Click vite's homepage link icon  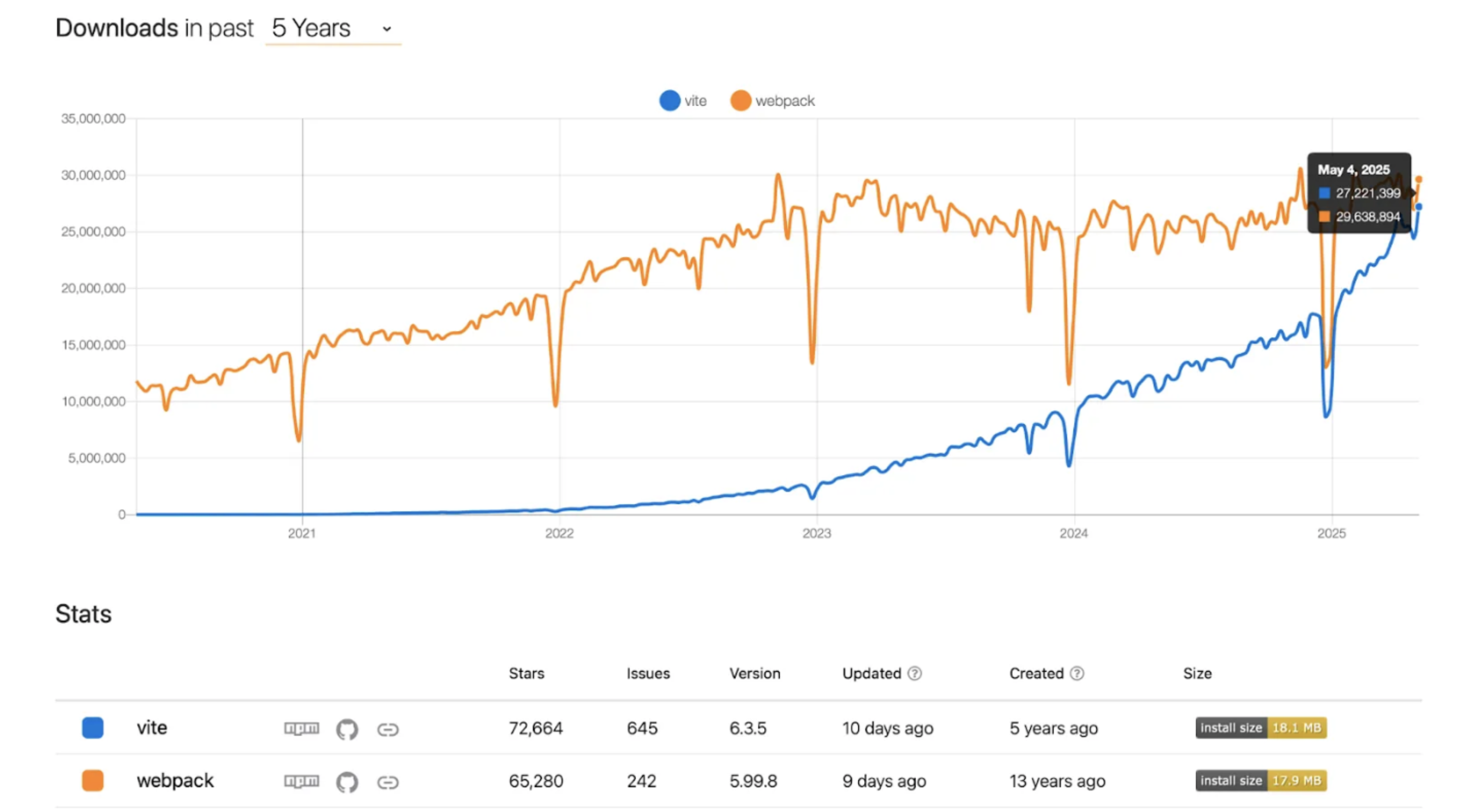[x=388, y=730]
